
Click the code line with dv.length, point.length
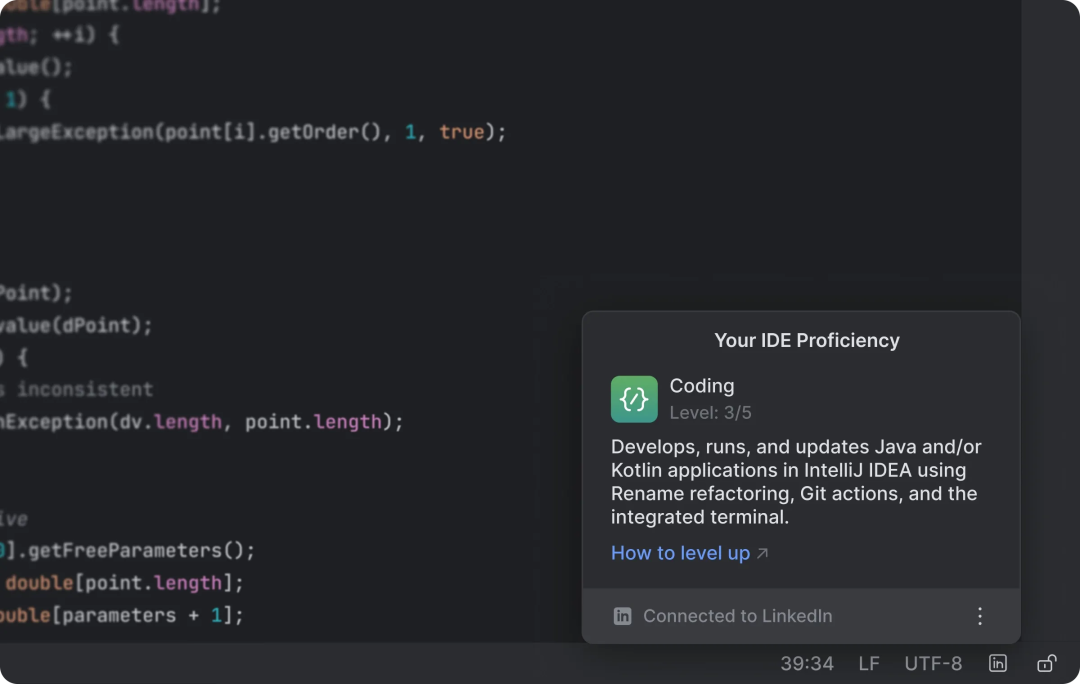tap(201, 422)
